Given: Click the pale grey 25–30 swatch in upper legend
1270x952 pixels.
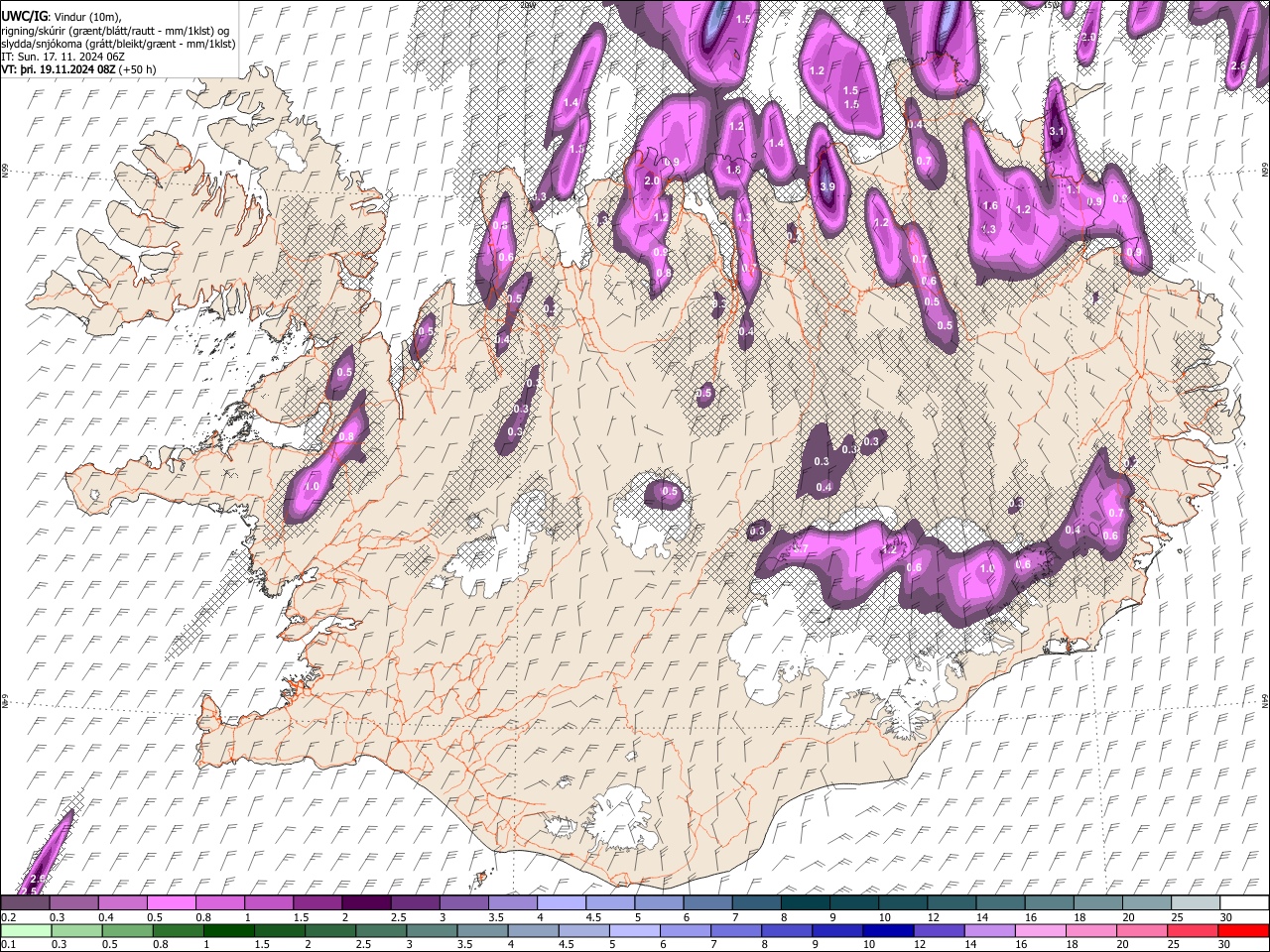Looking at the screenshot, I should pyautogui.click(x=1196, y=902).
